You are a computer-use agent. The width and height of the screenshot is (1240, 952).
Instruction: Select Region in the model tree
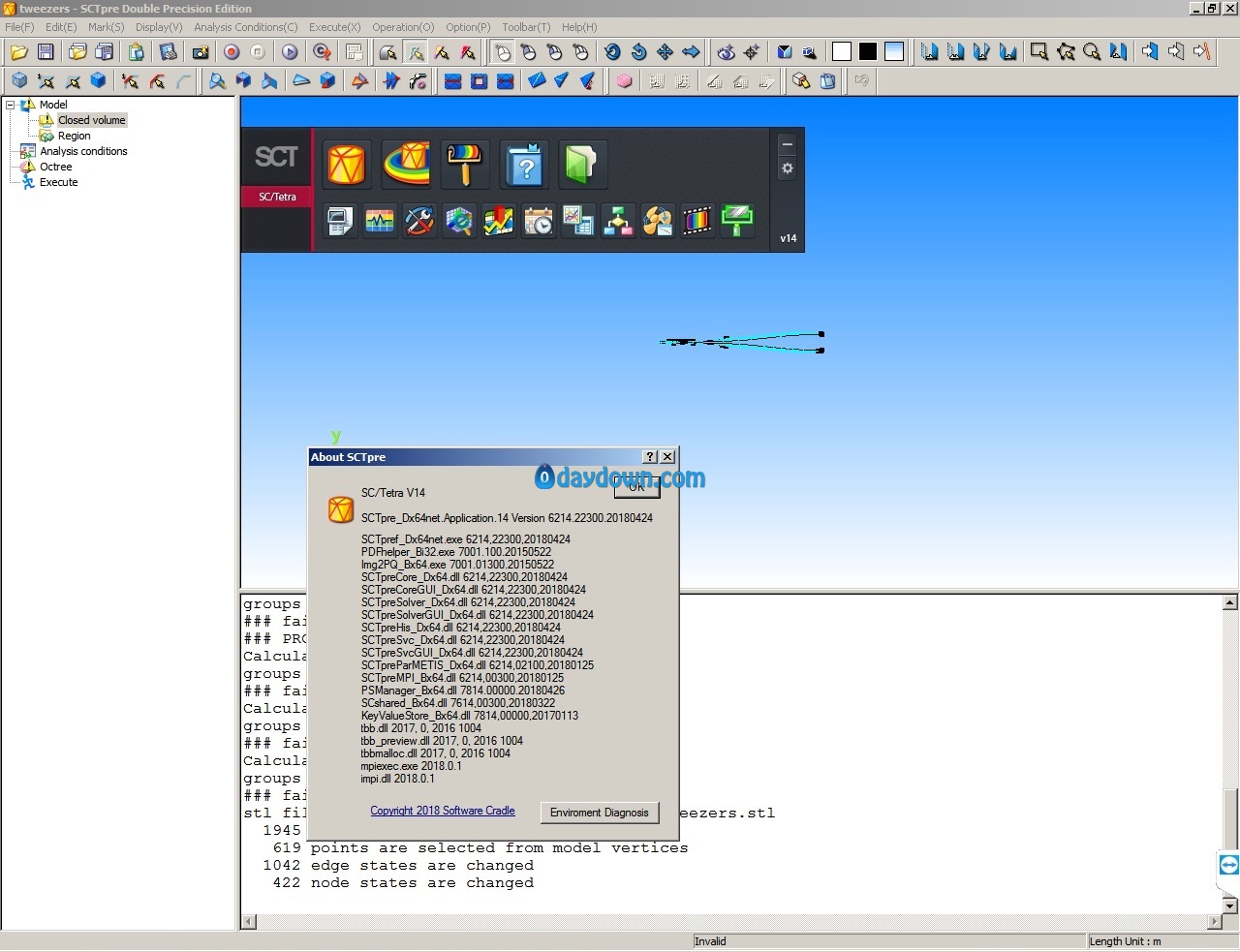click(x=74, y=136)
